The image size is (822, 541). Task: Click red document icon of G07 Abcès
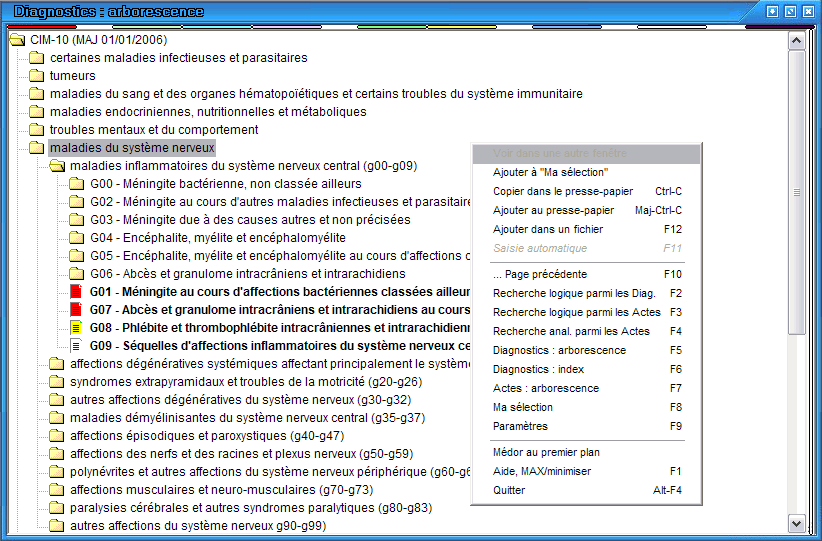pos(77,309)
